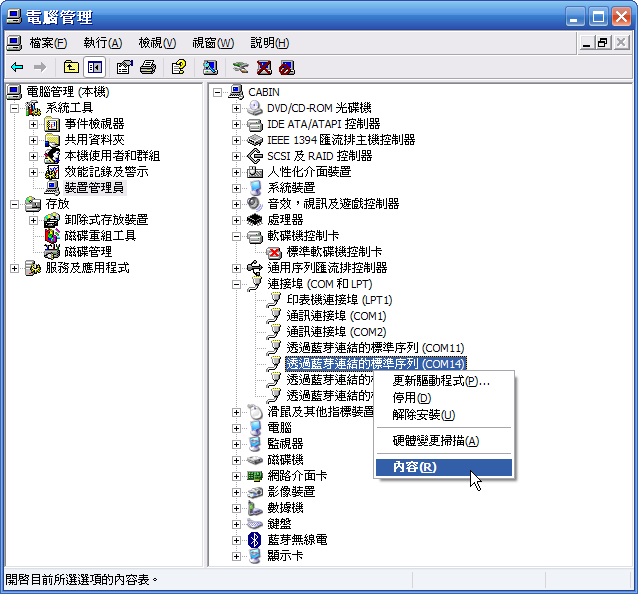Click the 通用序列匯流排控制器 USB icon
This screenshot has width=638, height=594.
[x=255, y=268]
